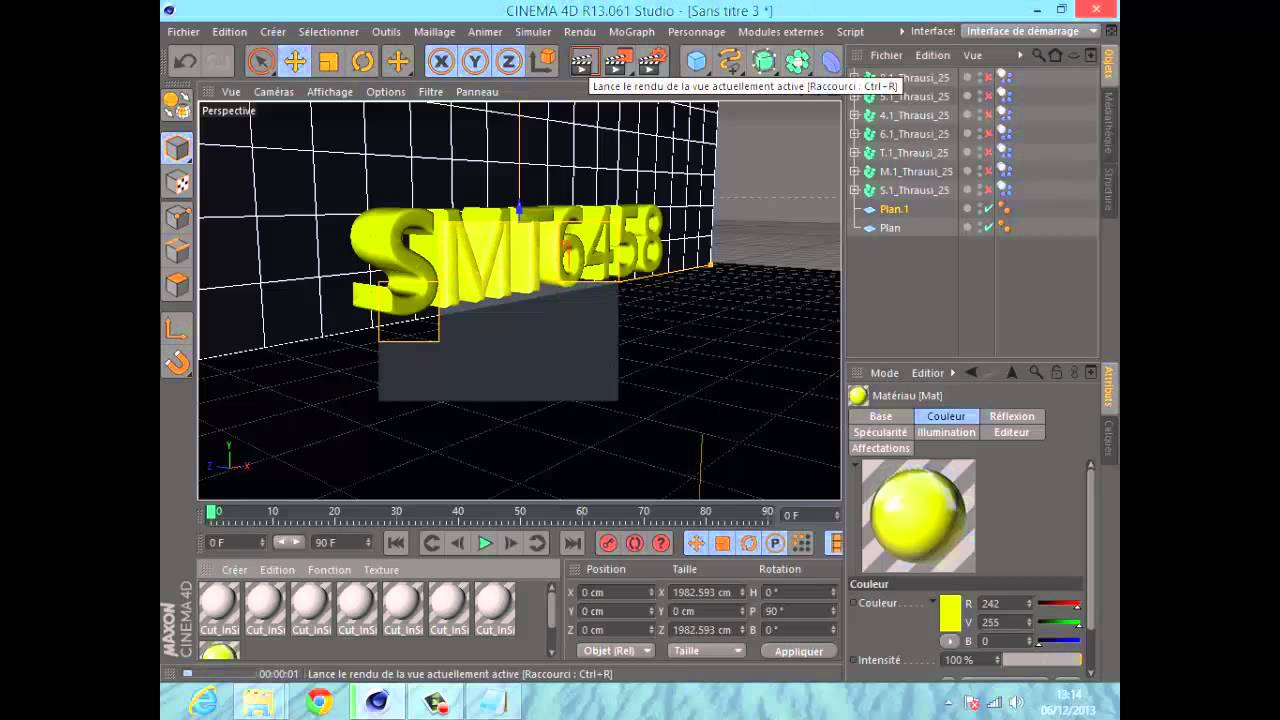
Task: Open the viewport Caméras menu
Action: [x=274, y=92]
